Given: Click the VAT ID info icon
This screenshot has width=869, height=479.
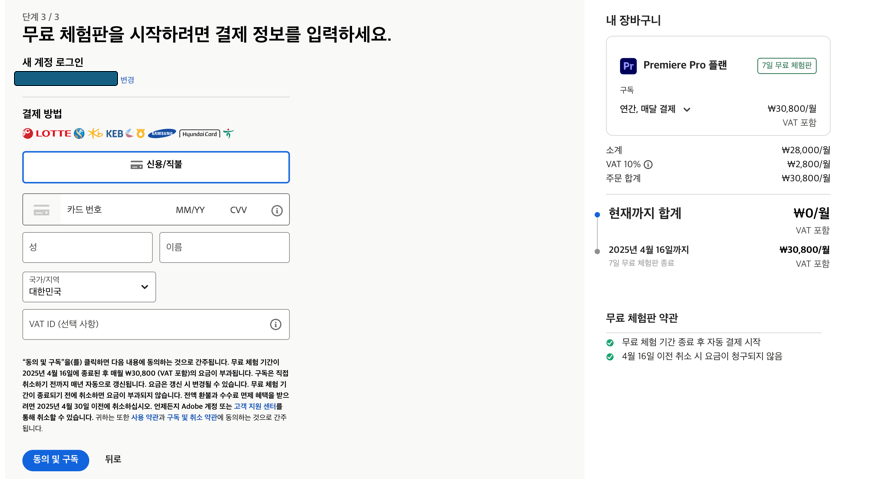Looking at the screenshot, I should (x=275, y=324).
